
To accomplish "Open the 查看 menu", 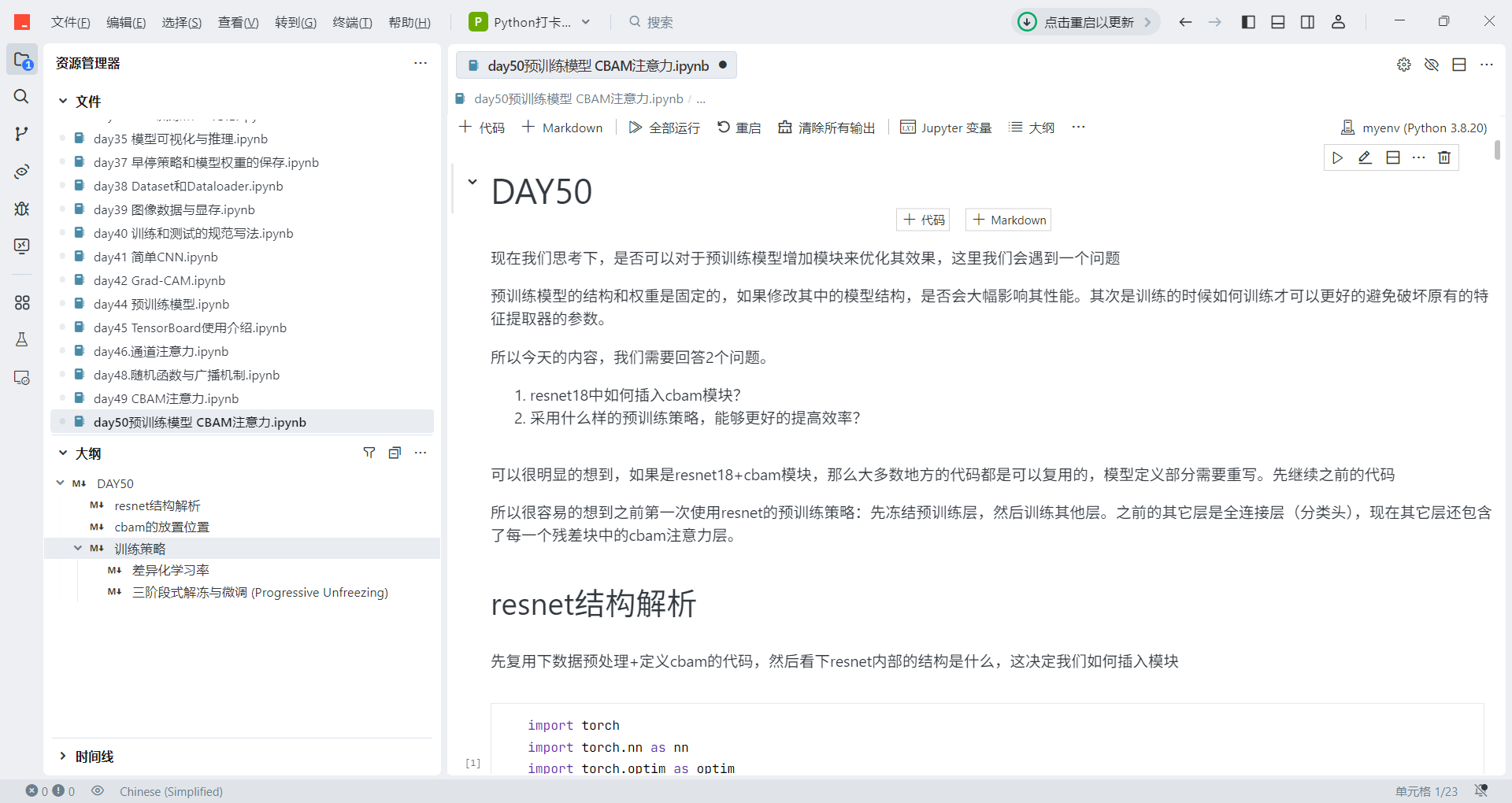I will pyautogui.click(x=238, y=22).
